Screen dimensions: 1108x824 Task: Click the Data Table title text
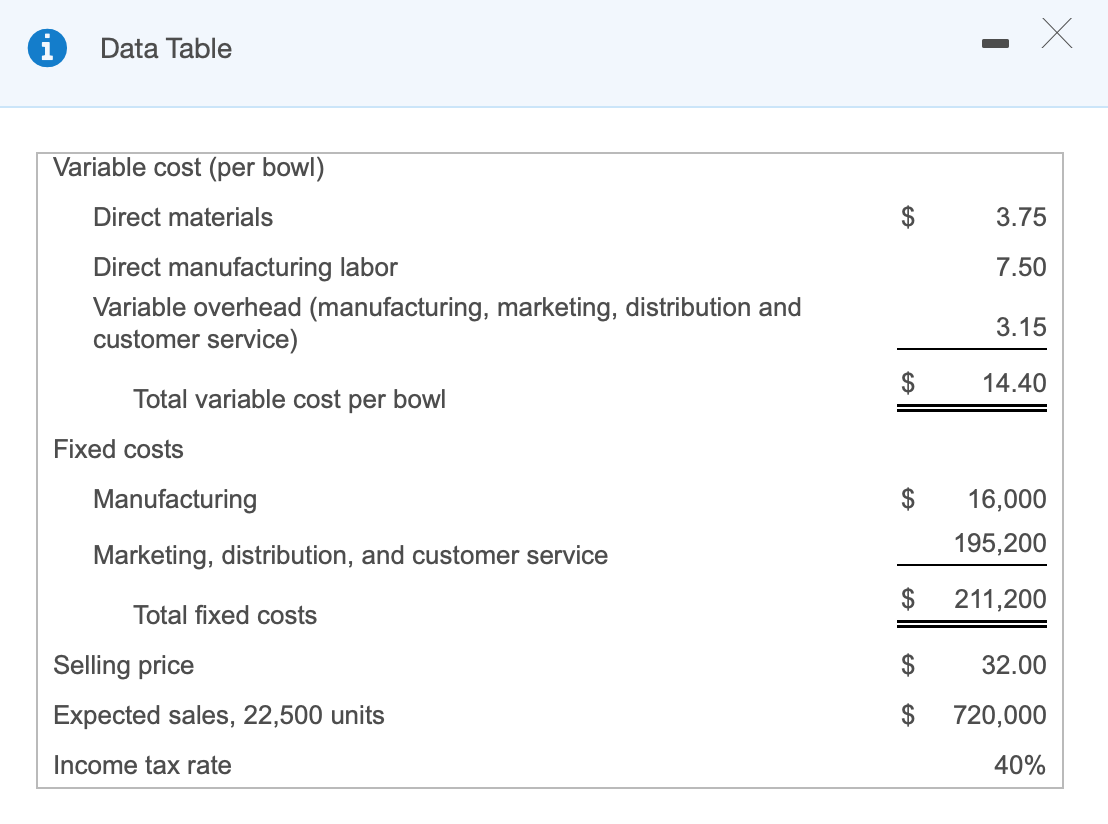[166, 48]
